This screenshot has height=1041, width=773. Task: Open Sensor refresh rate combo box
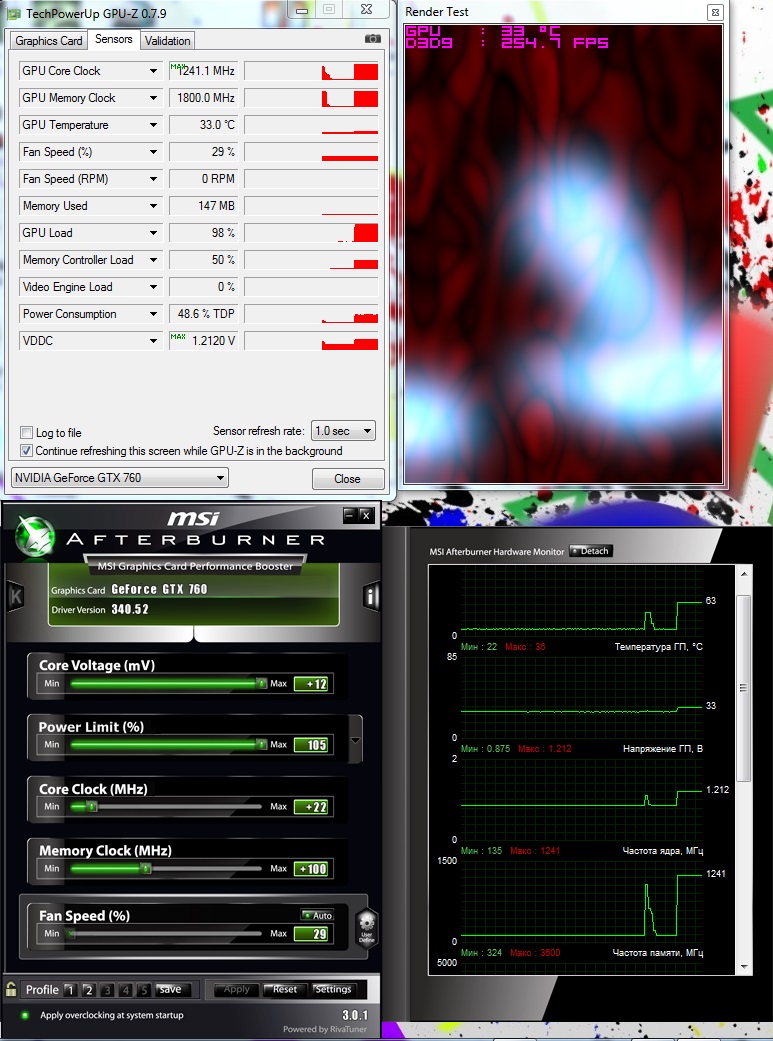(343, 431)
